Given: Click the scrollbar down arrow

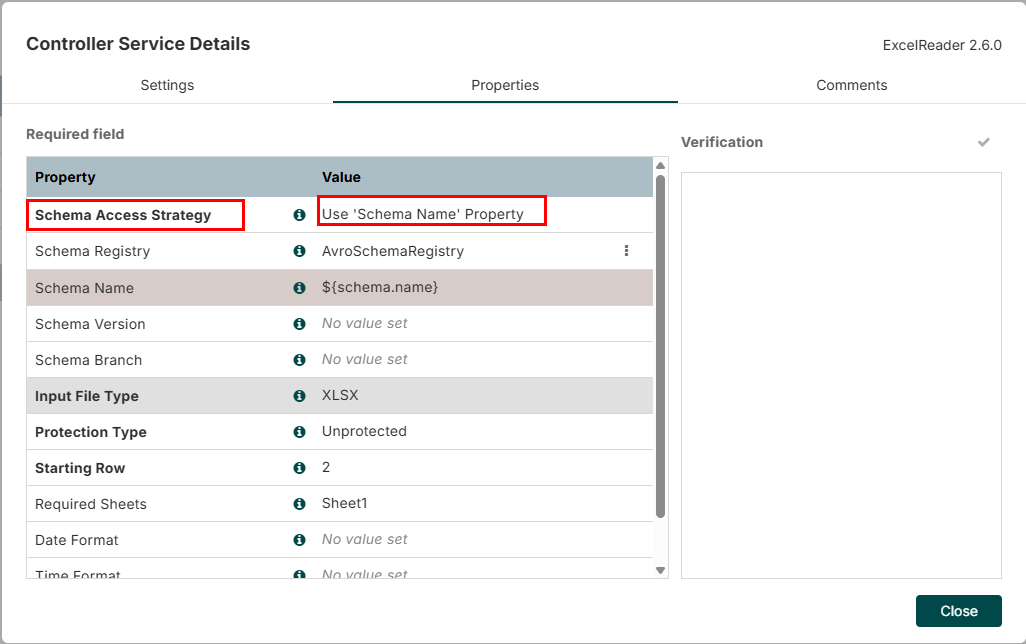Looking at the screenshot, I should point(660,570).
